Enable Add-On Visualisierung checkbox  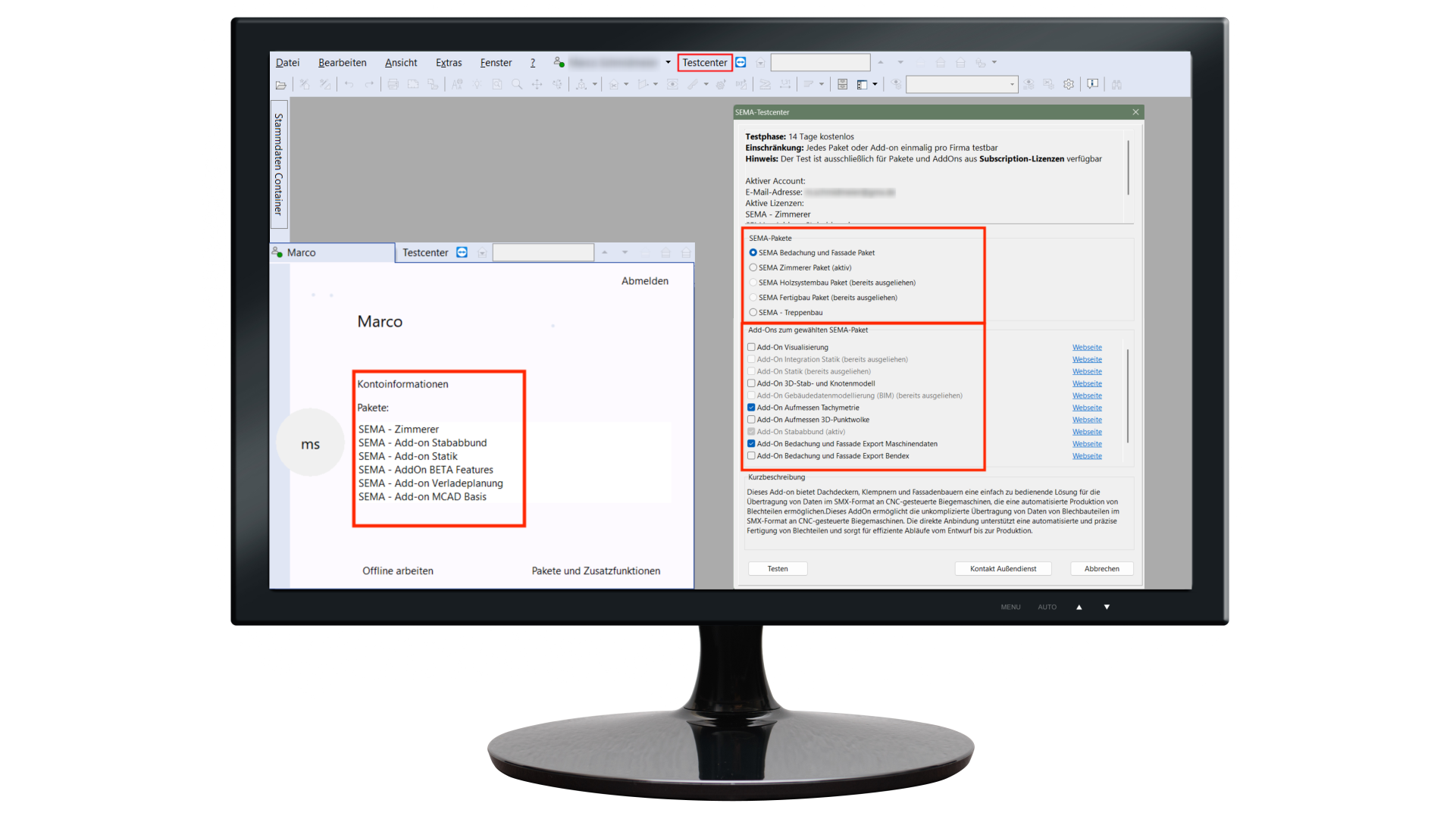[752, 348]
